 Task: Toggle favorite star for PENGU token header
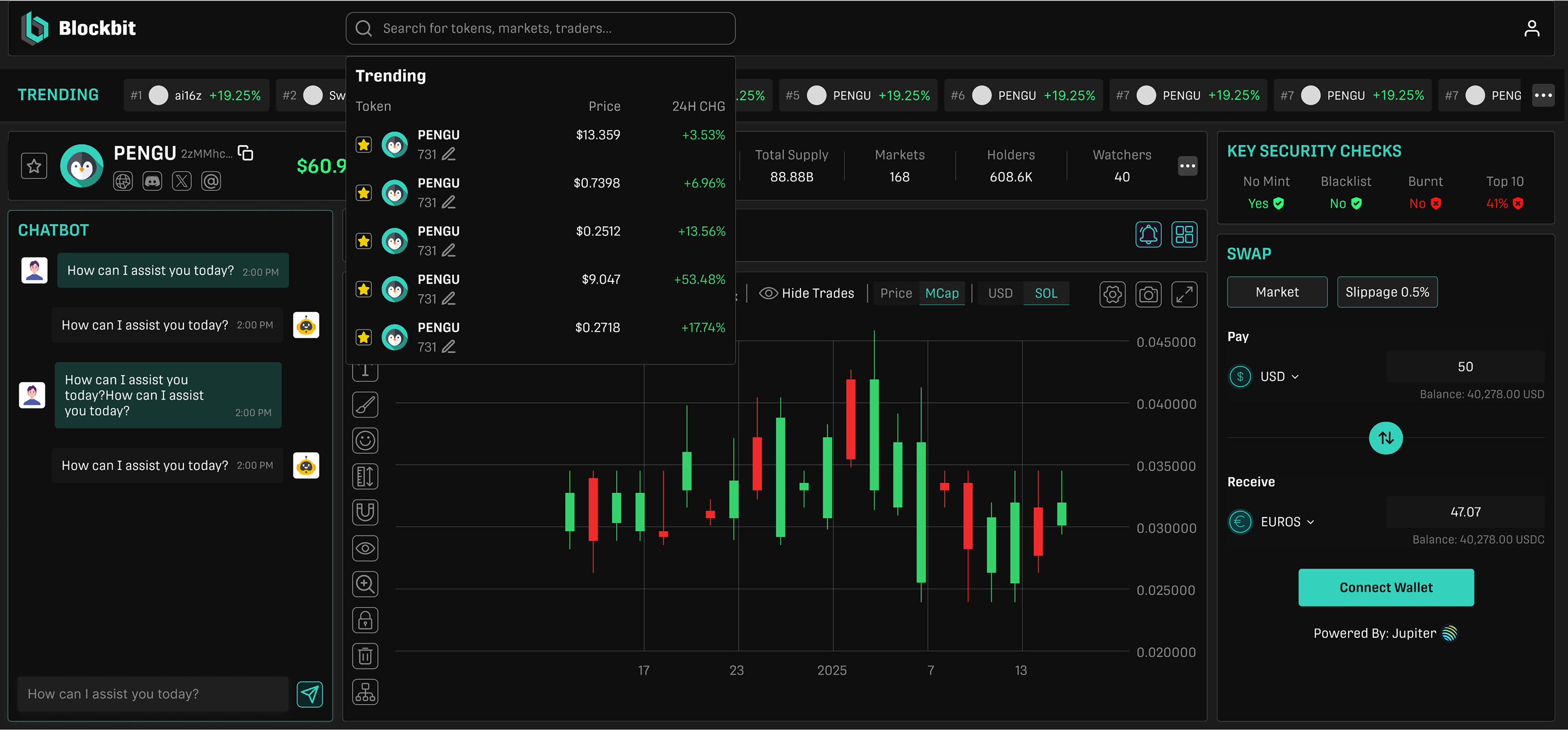[34, 166]
